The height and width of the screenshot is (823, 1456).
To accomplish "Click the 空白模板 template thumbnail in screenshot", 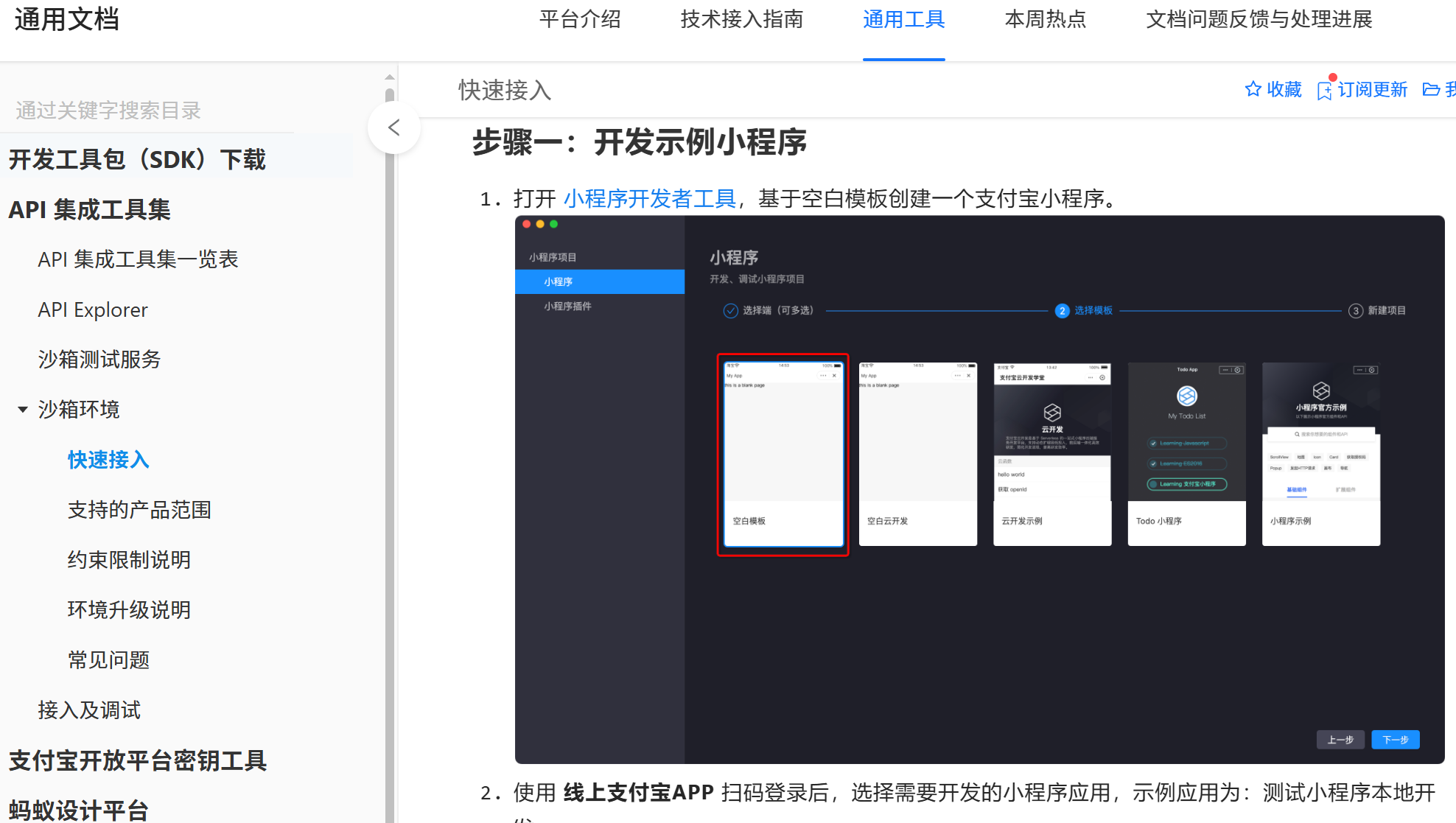I will pyautogui.click(x=783, y=454).
